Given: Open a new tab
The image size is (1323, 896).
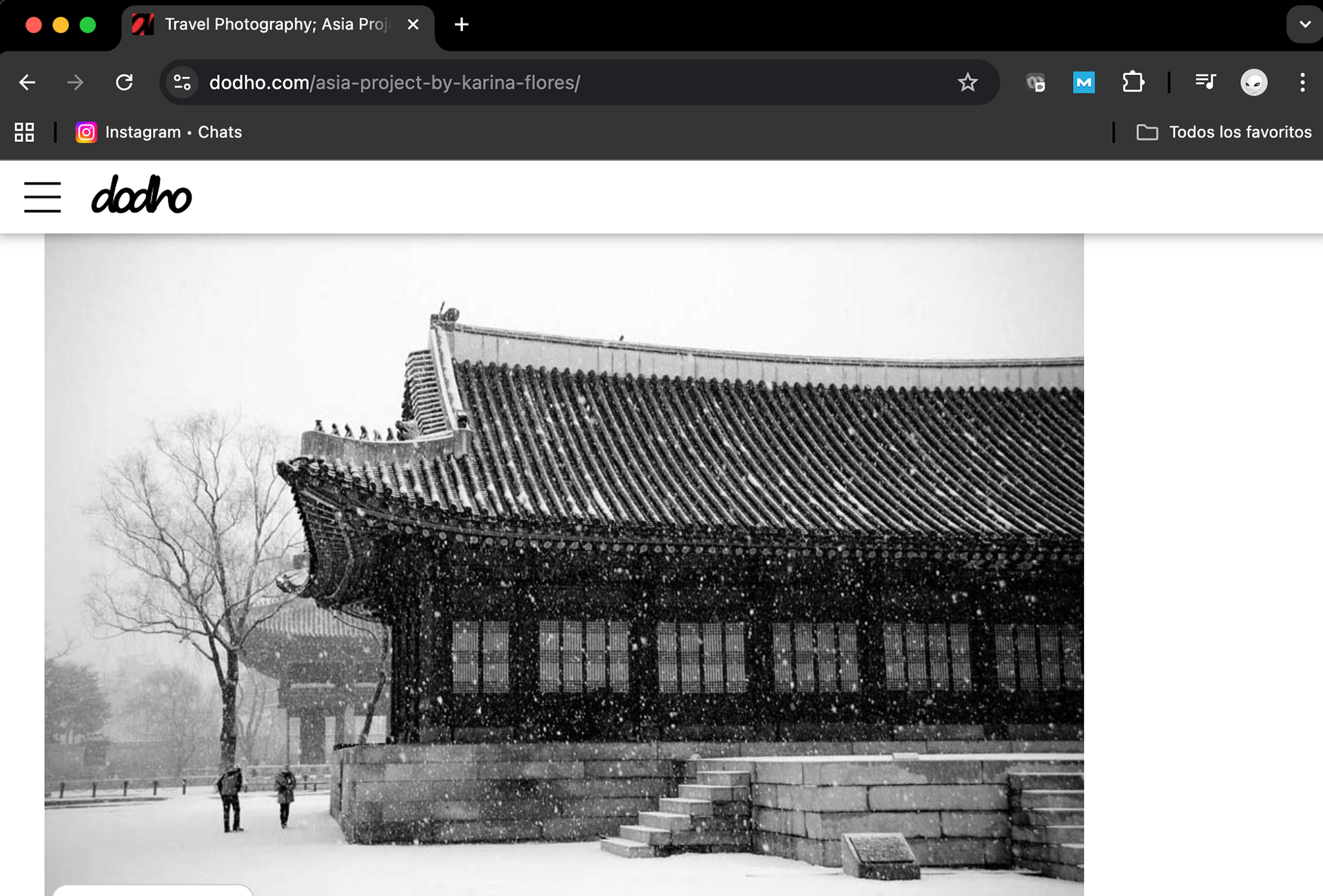Looking at the screenshot, I should [x=462, y=25].
